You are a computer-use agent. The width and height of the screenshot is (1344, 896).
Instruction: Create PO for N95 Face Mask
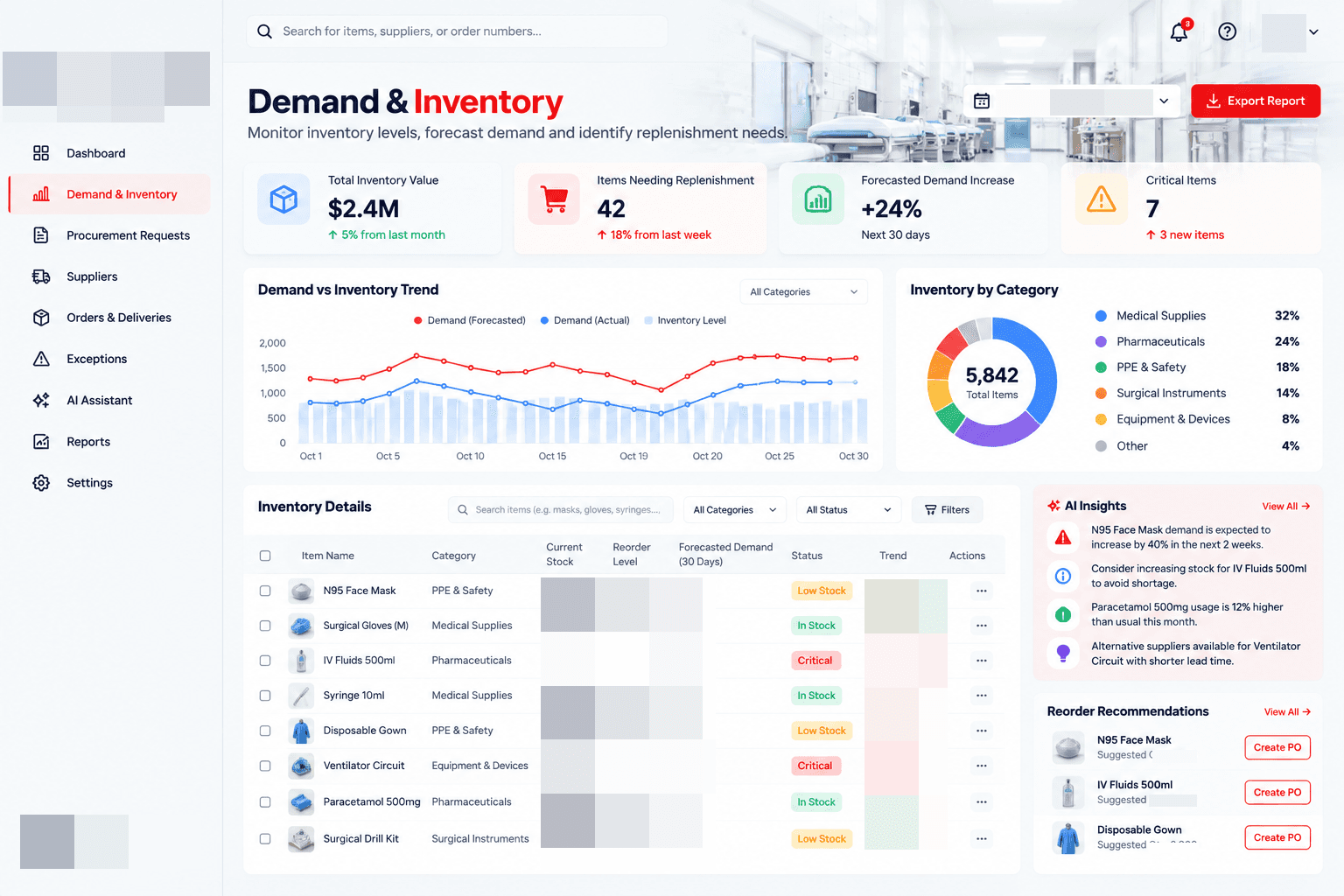coord(1277,747)
